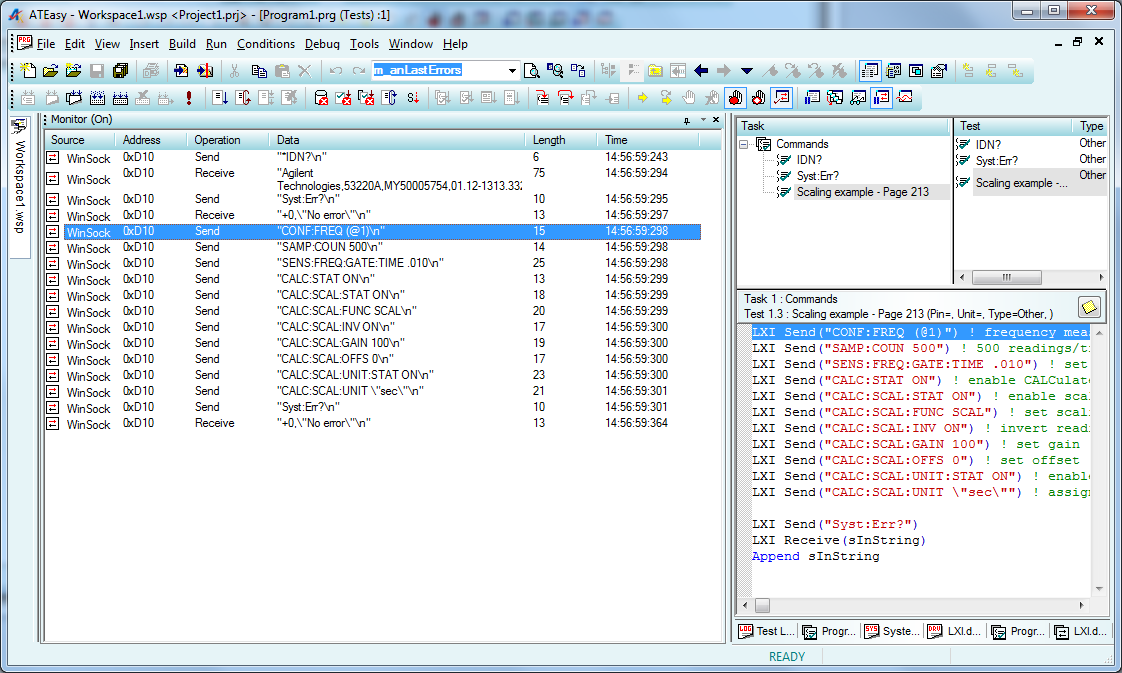Open the Build menu
This screenshot has width=1122, height=673.
(182, 44)
